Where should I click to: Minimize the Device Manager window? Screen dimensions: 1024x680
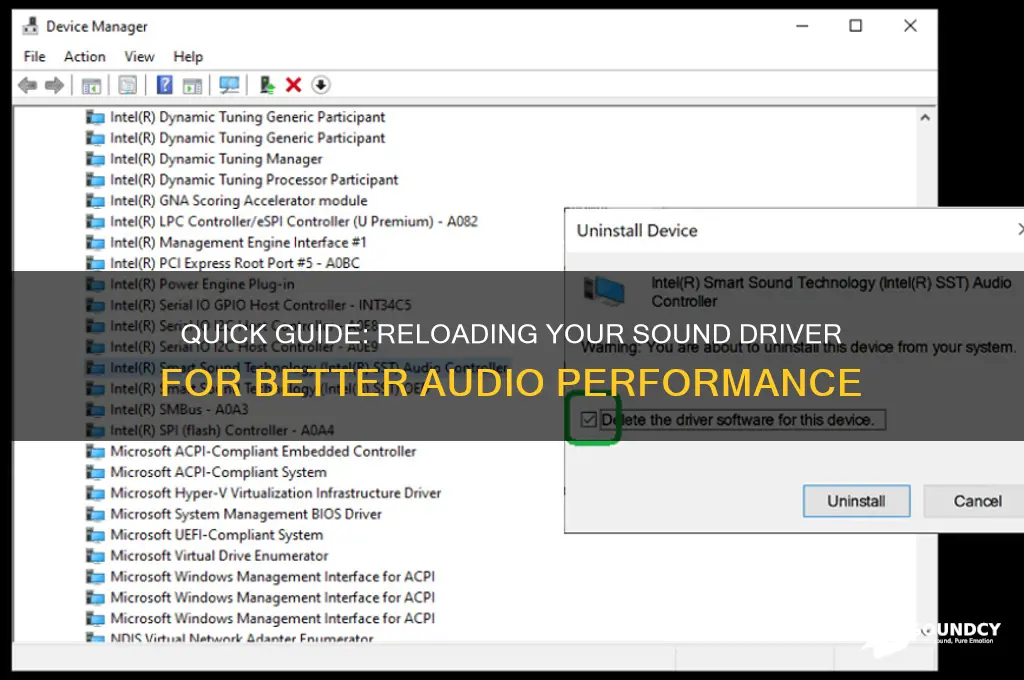(x=802, y=26)
